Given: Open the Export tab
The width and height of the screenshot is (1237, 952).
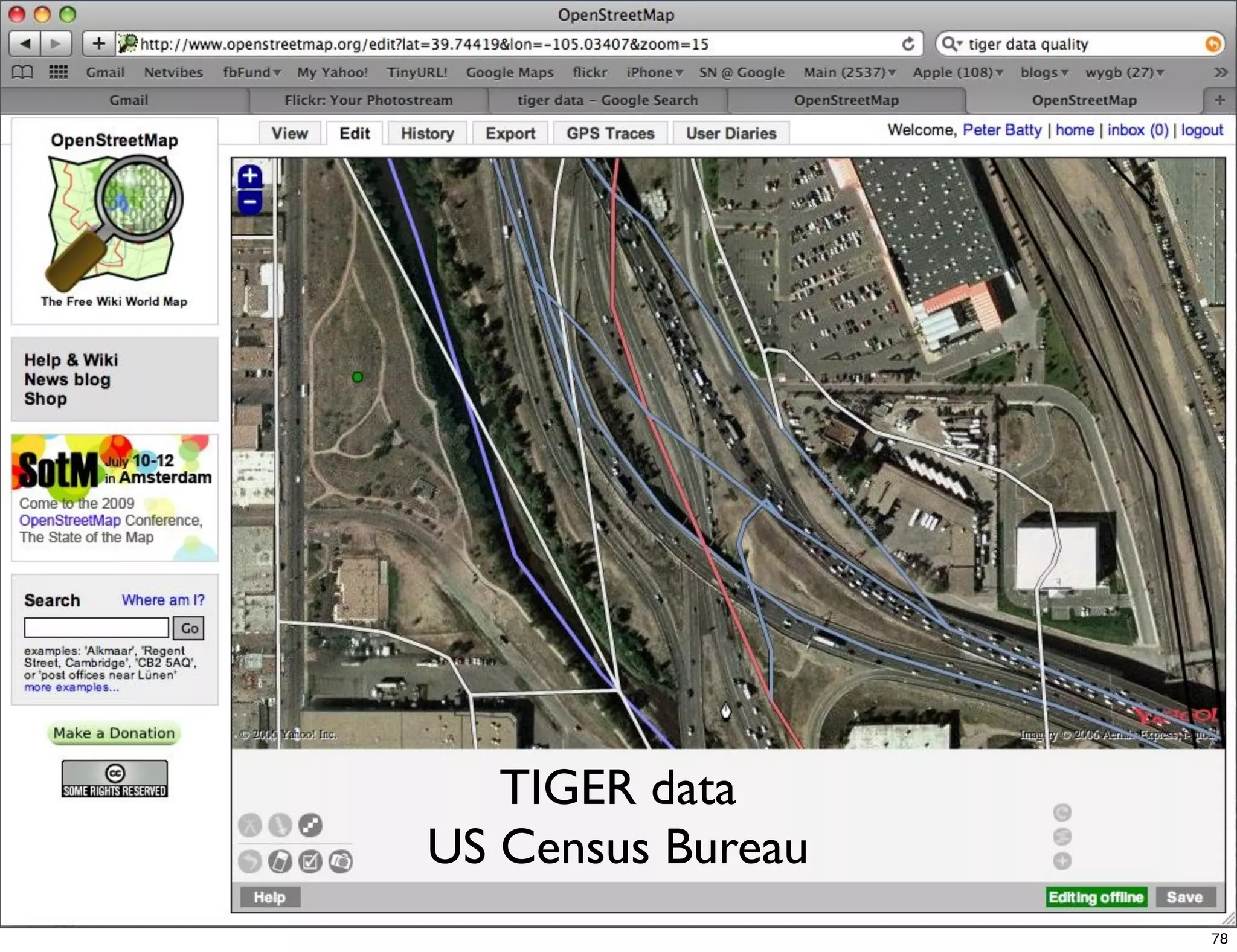Looking at the screenshot, I should [510, 133].
